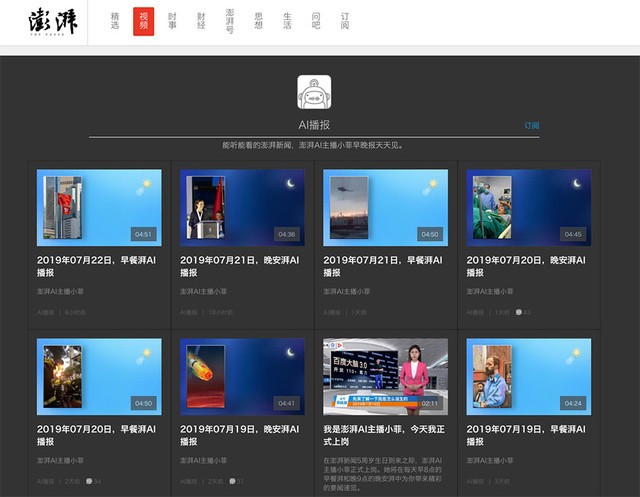Open title 2019年07月21日，早餐湃AI播报

coord(383,266)
